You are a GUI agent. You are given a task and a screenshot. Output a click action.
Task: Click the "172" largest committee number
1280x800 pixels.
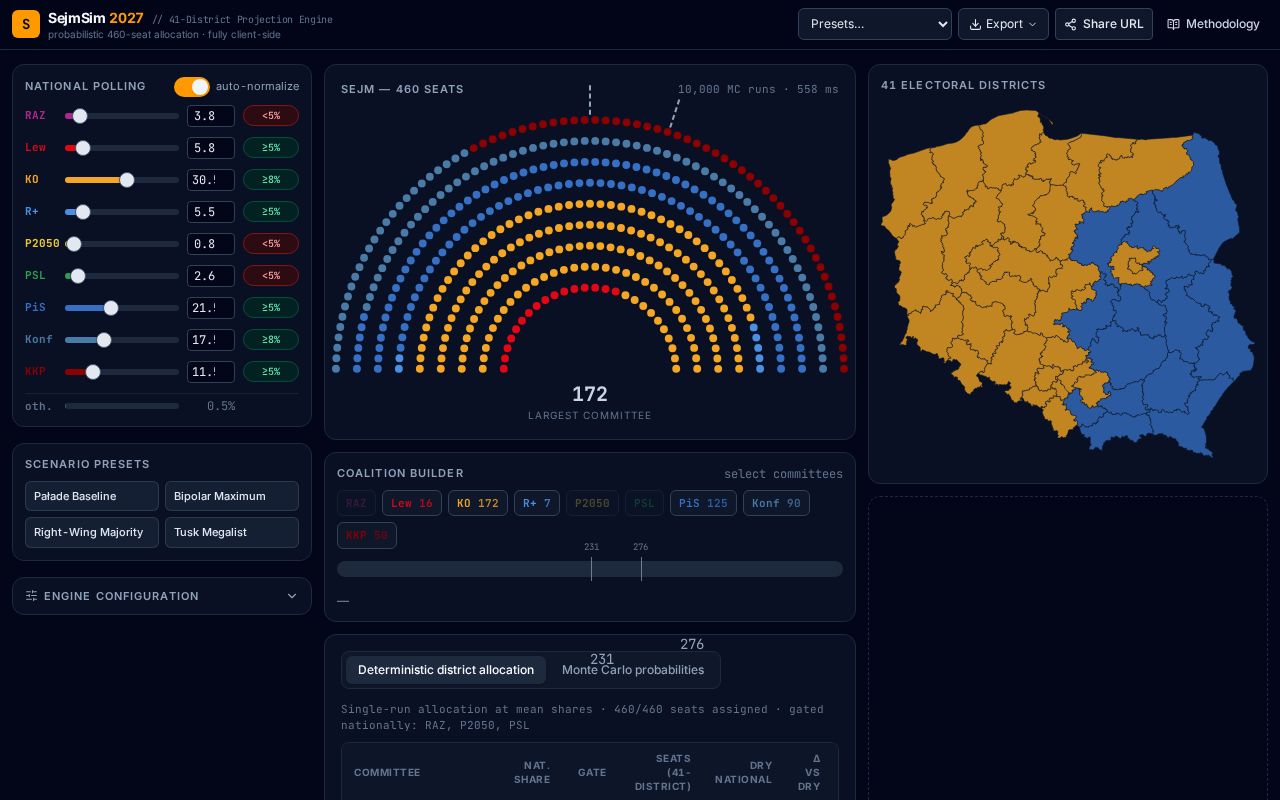590,394
